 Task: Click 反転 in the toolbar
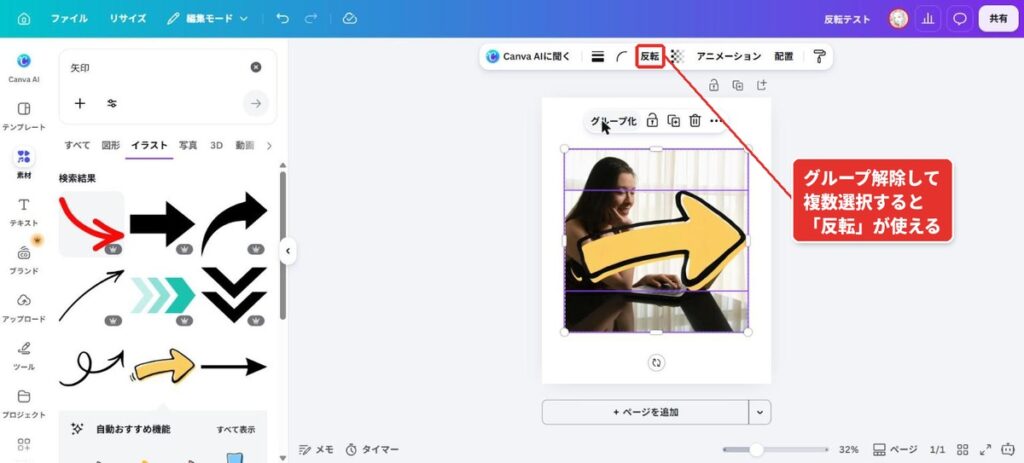pyautogui.click(x=650, y=57)
